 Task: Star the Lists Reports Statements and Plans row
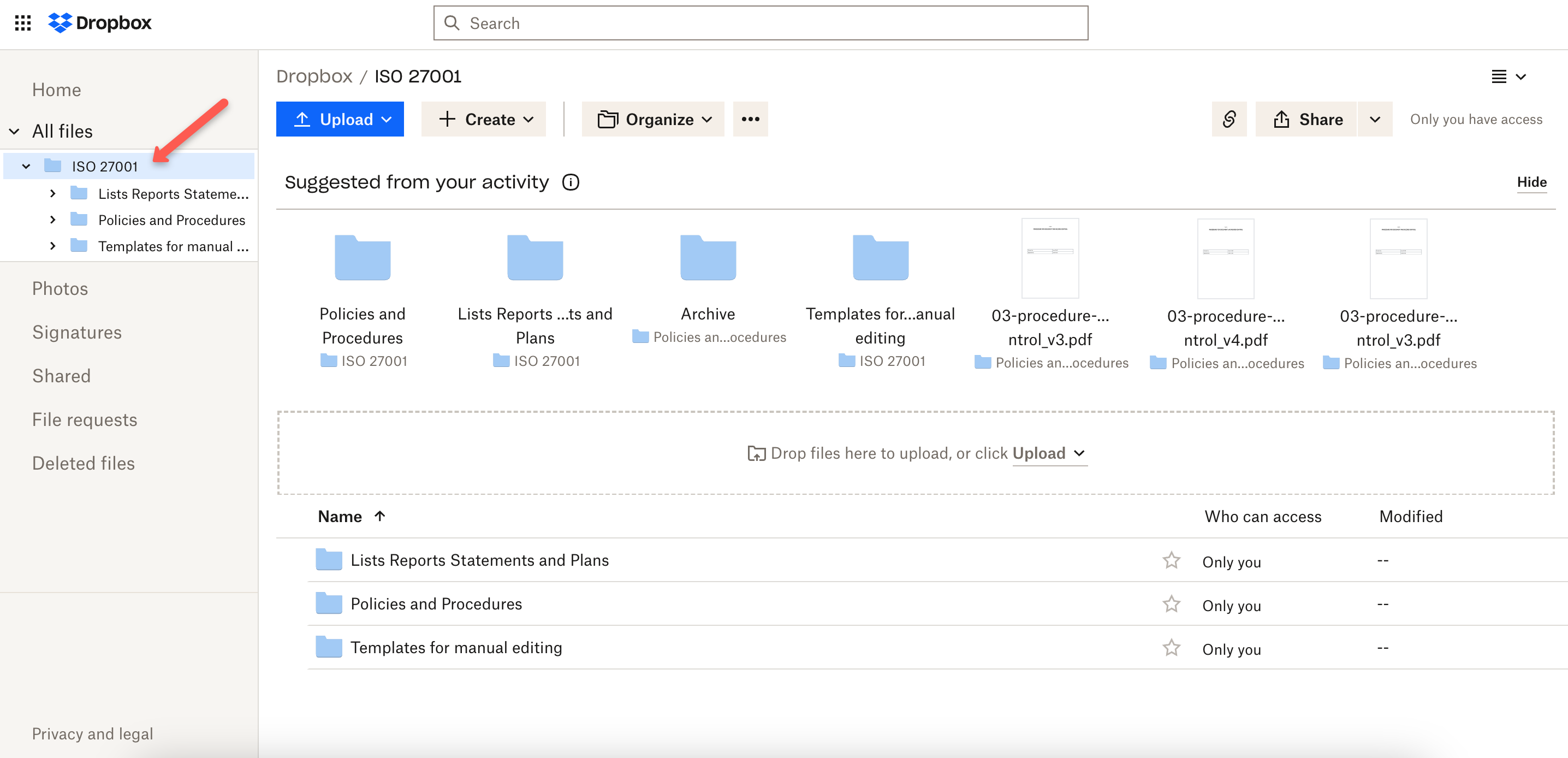1172,560
